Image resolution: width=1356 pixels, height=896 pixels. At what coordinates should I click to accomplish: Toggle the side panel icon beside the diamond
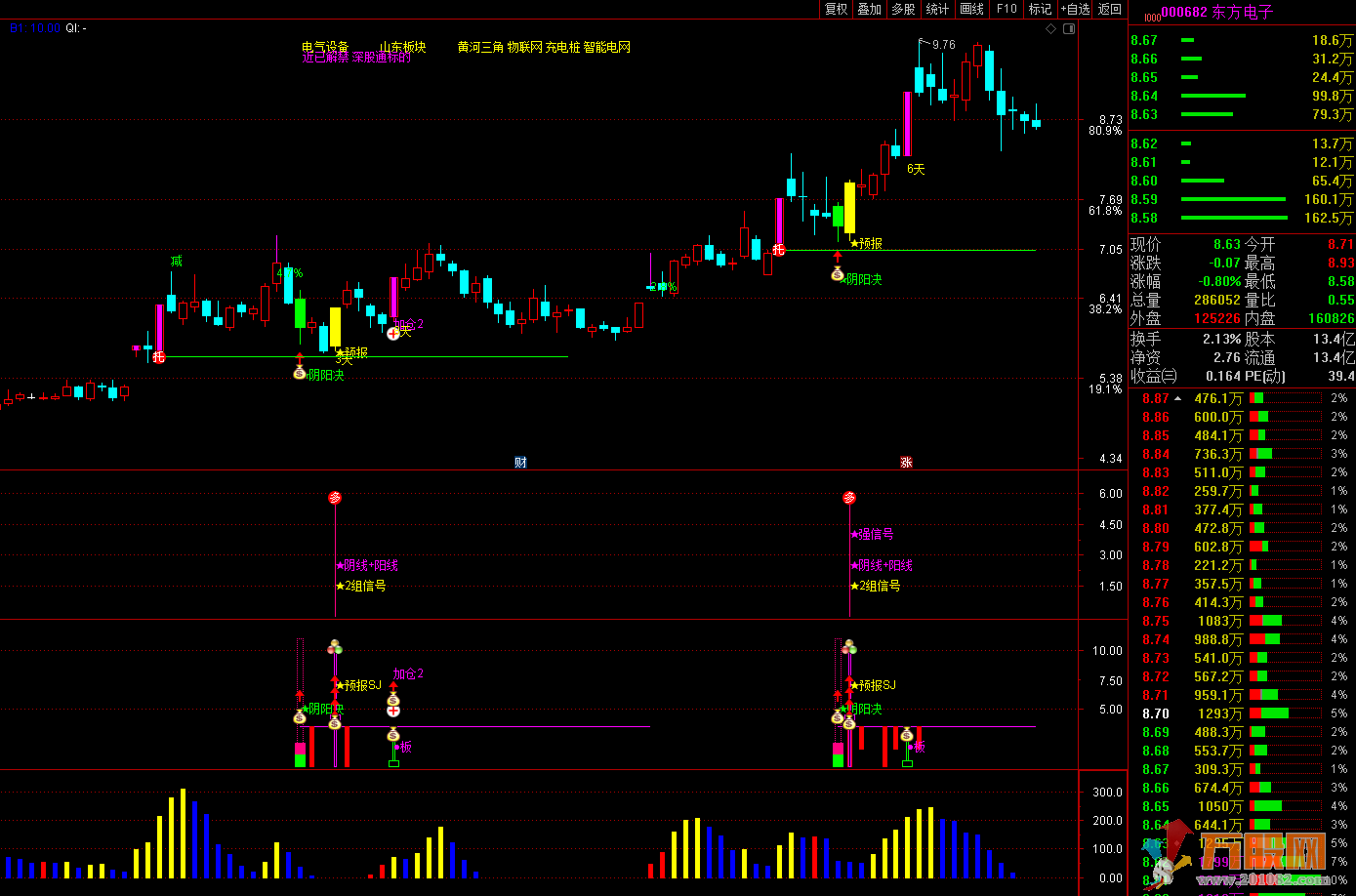(1067, 28)
